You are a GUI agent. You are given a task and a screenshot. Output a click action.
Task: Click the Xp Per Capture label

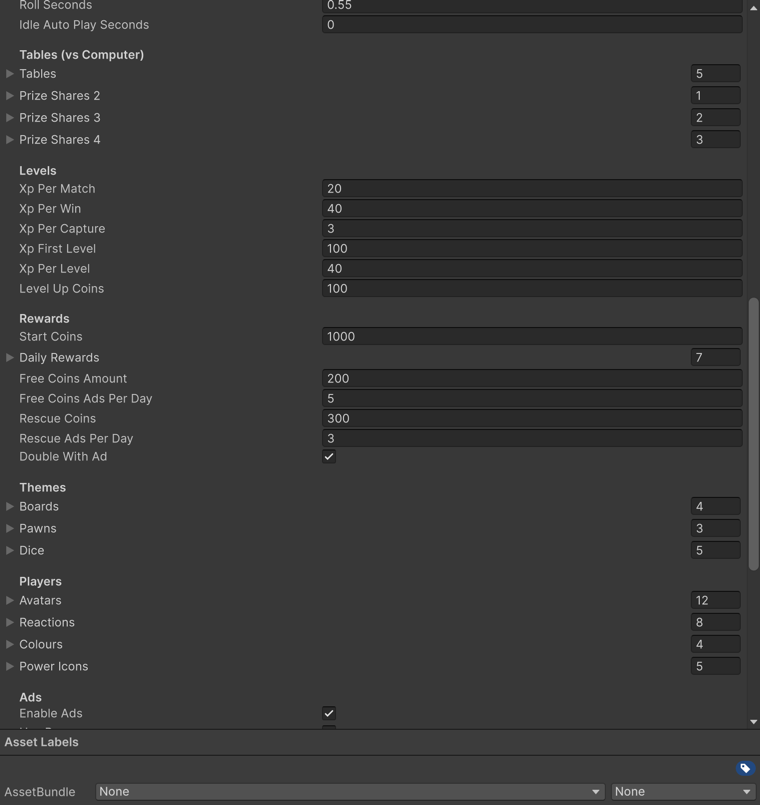pos(62,228)
